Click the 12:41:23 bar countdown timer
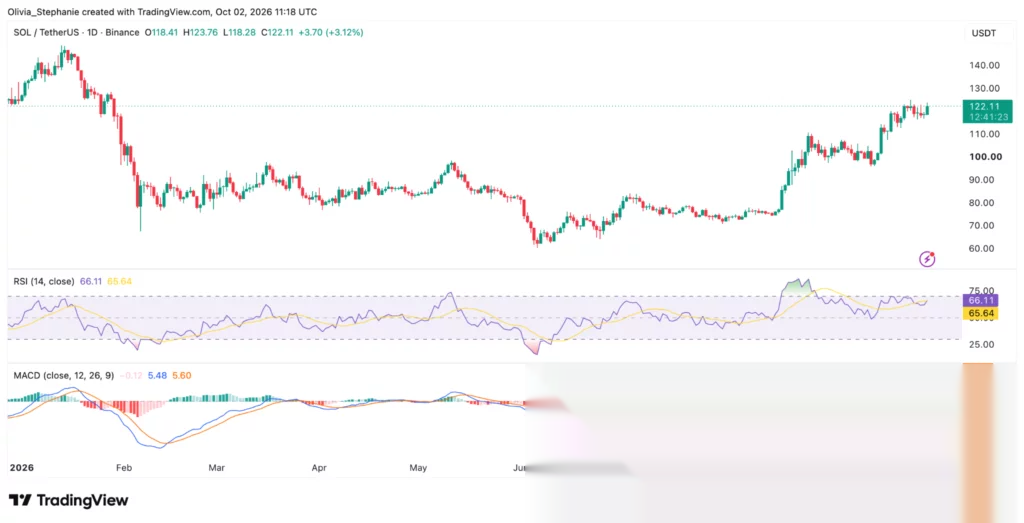 pos(987,117)
